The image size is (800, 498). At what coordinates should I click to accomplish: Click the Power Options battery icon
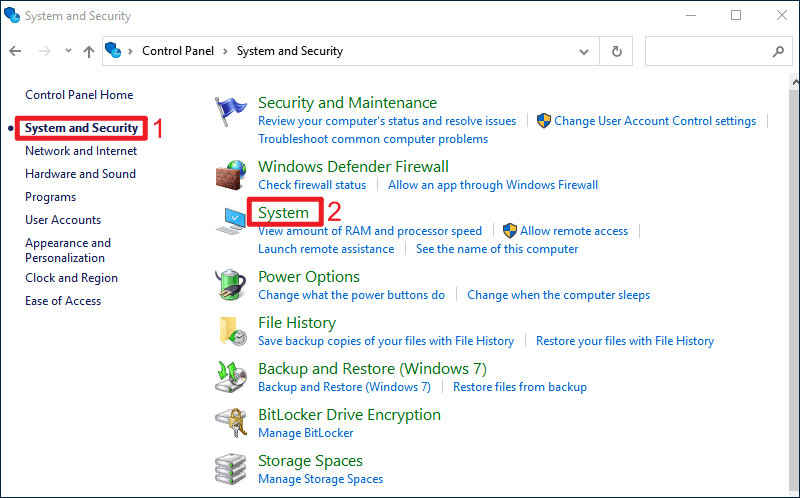231,284
